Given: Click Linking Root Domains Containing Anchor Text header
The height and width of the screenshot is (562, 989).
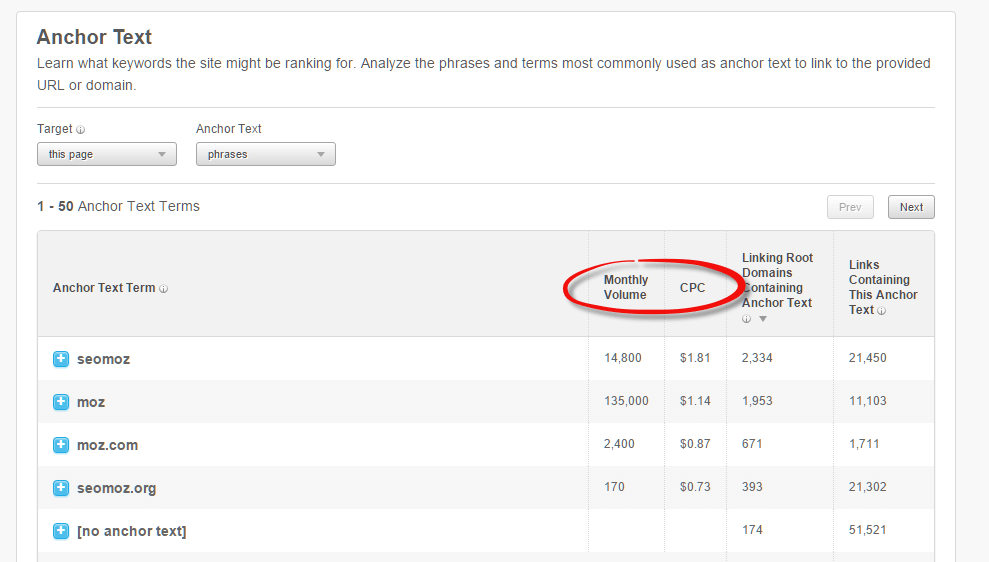Looking at the screenshot, I should click(777, 280).
